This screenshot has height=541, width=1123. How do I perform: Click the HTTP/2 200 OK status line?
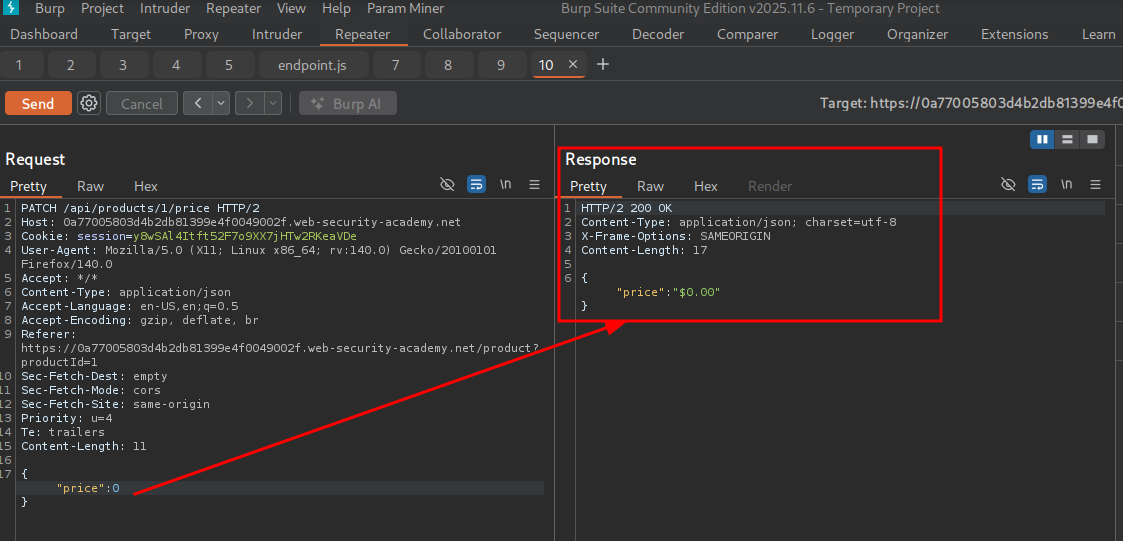[x=627, y=209]
